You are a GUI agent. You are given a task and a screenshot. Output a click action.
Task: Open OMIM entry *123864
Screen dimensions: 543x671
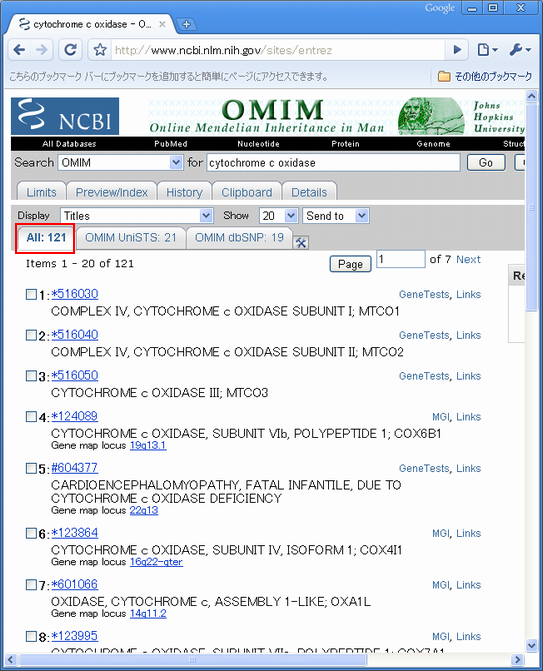tap(74, 533)
